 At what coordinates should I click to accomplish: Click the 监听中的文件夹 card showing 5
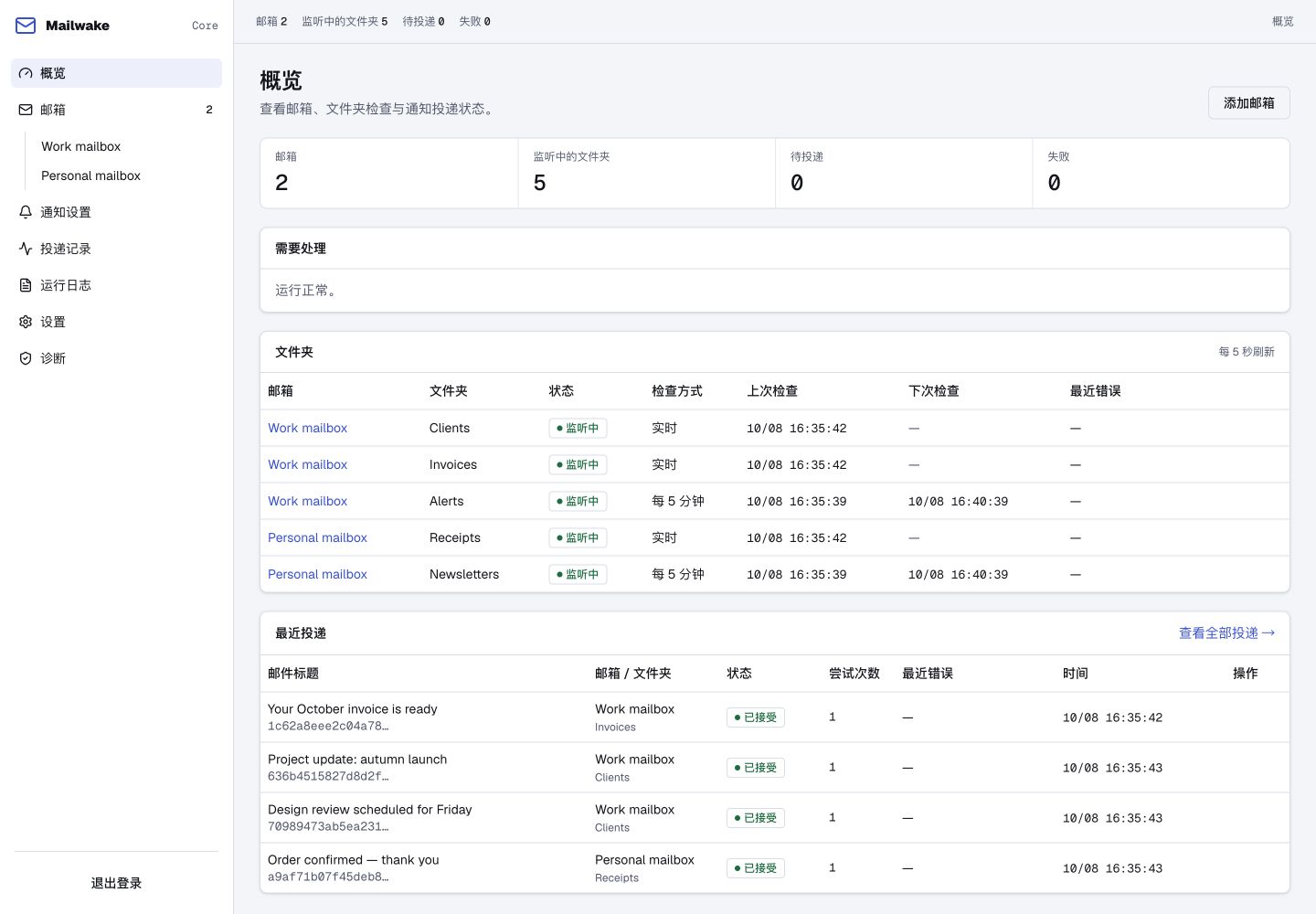647,174
